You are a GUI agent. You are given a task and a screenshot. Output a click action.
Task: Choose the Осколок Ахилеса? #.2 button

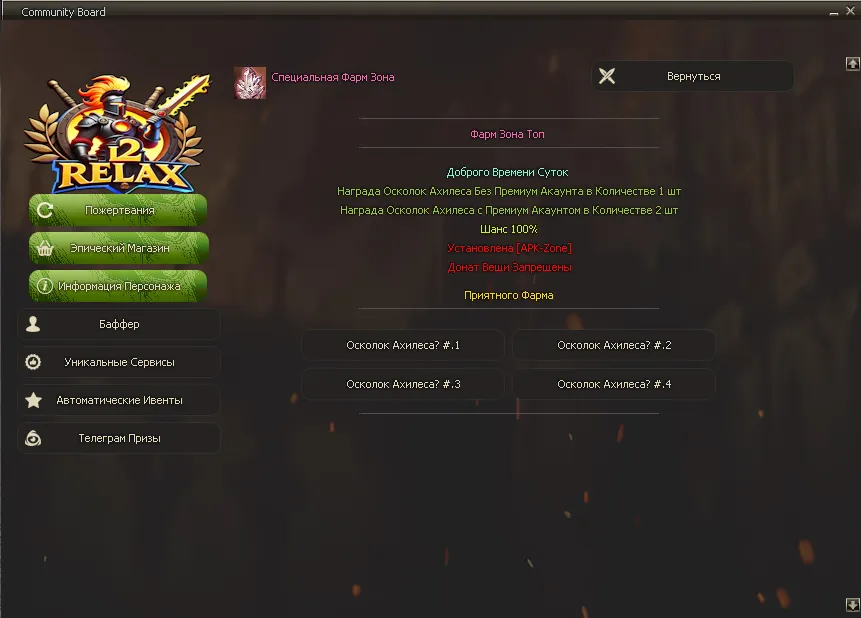(x=614, y=346)
